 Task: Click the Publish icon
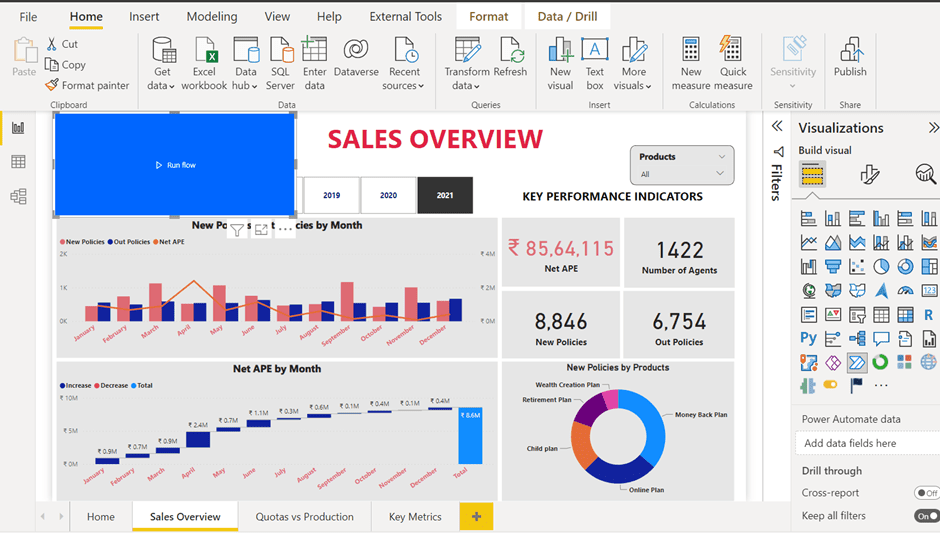851,52
